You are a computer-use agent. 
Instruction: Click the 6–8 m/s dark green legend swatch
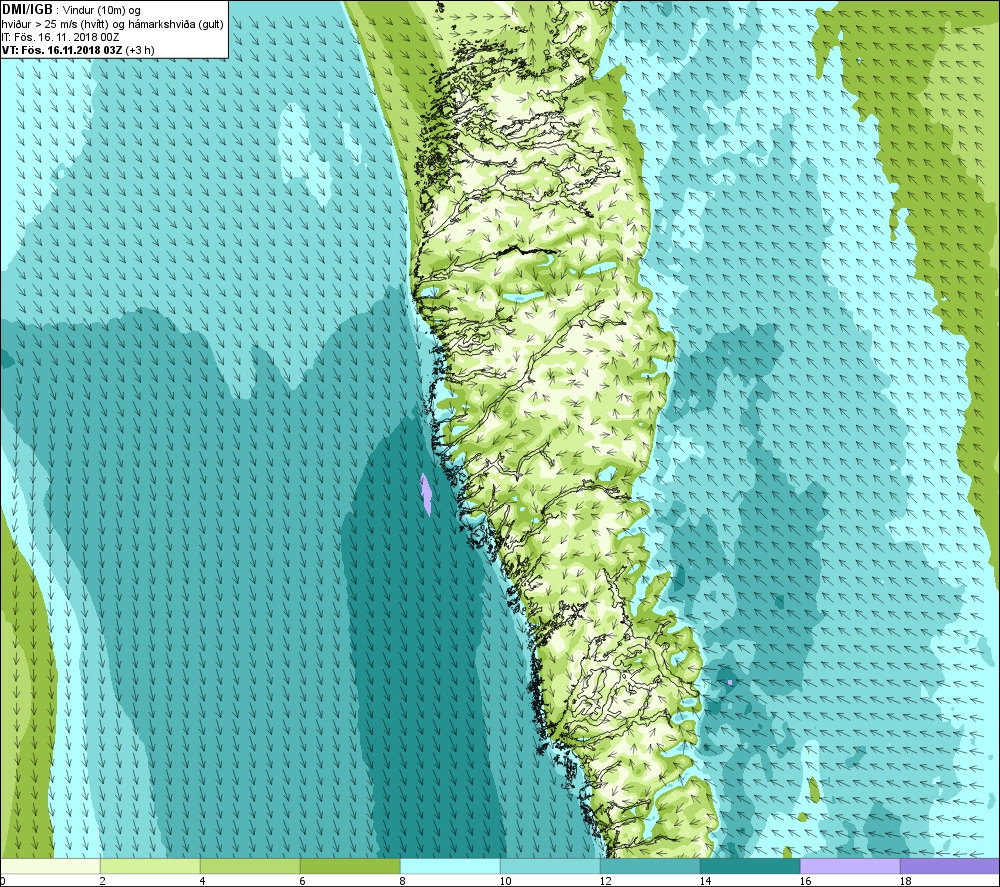click(350, 866)
